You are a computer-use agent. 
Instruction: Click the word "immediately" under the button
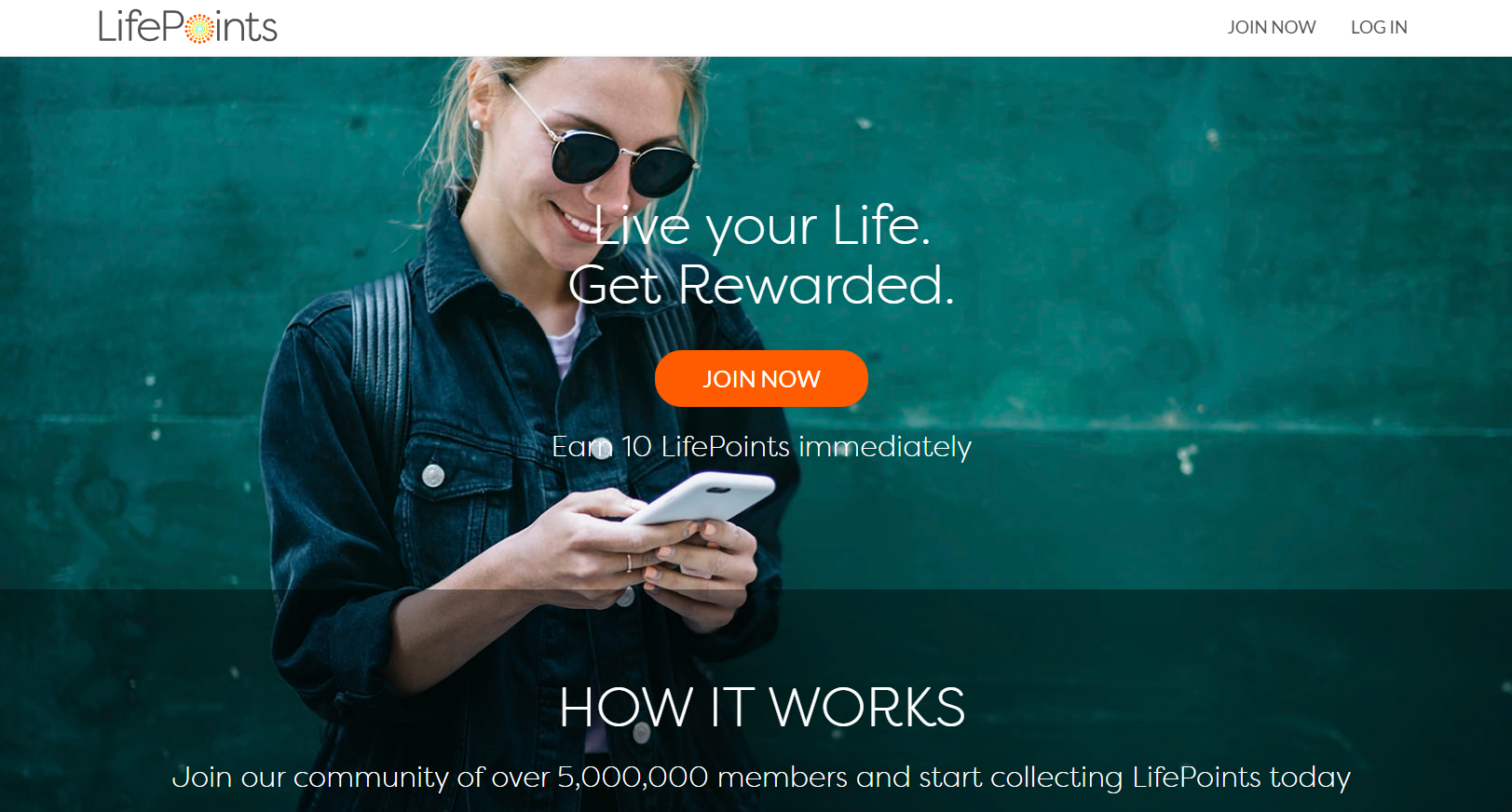(x=885, y=446)
